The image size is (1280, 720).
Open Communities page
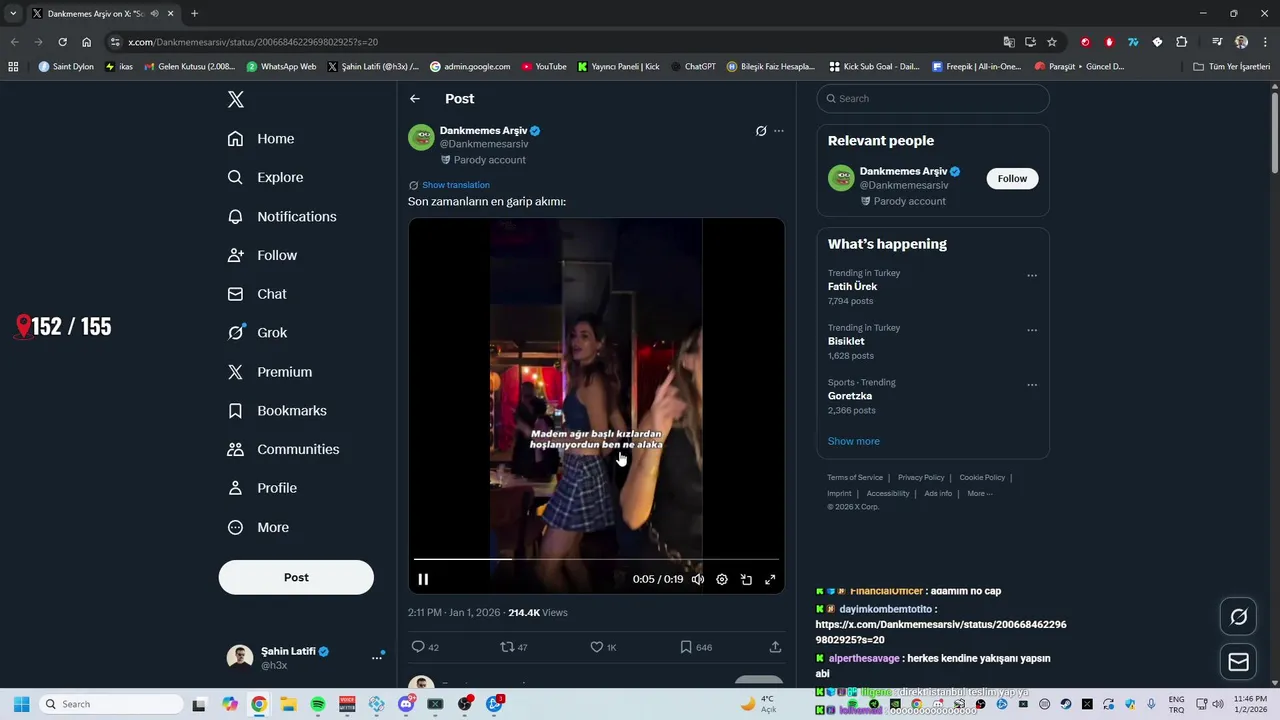[x=283, y=449]
